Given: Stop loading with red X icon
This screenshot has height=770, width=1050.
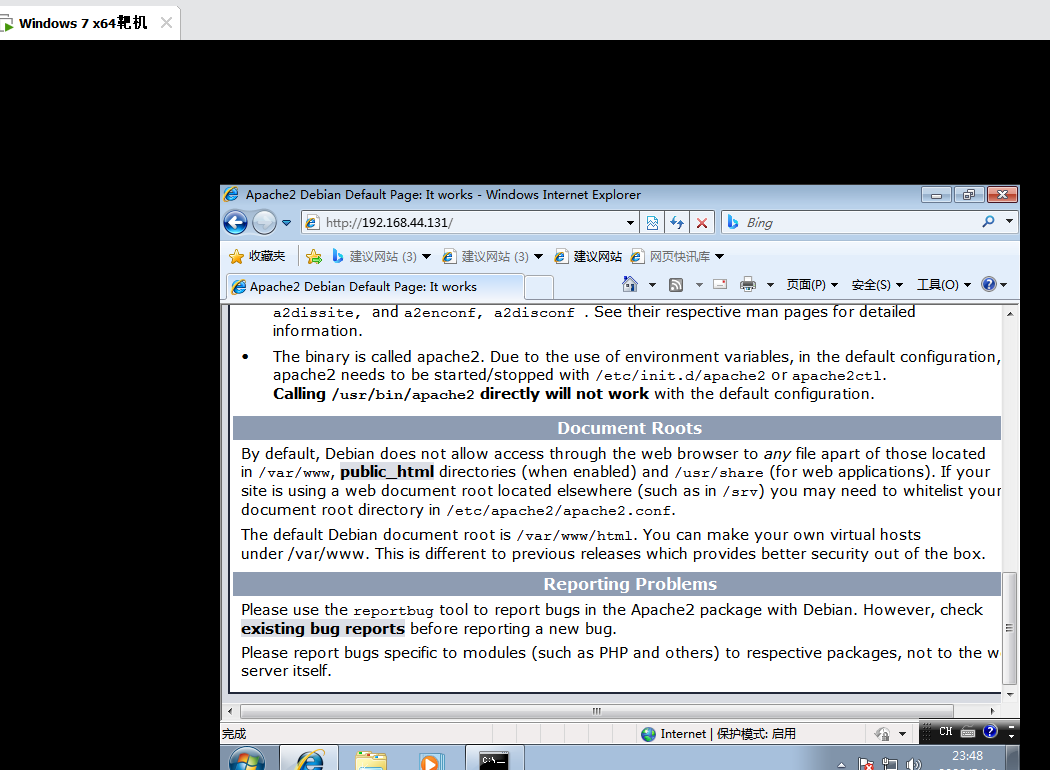Looking at the screenshot, I should (x=702, y=222).
